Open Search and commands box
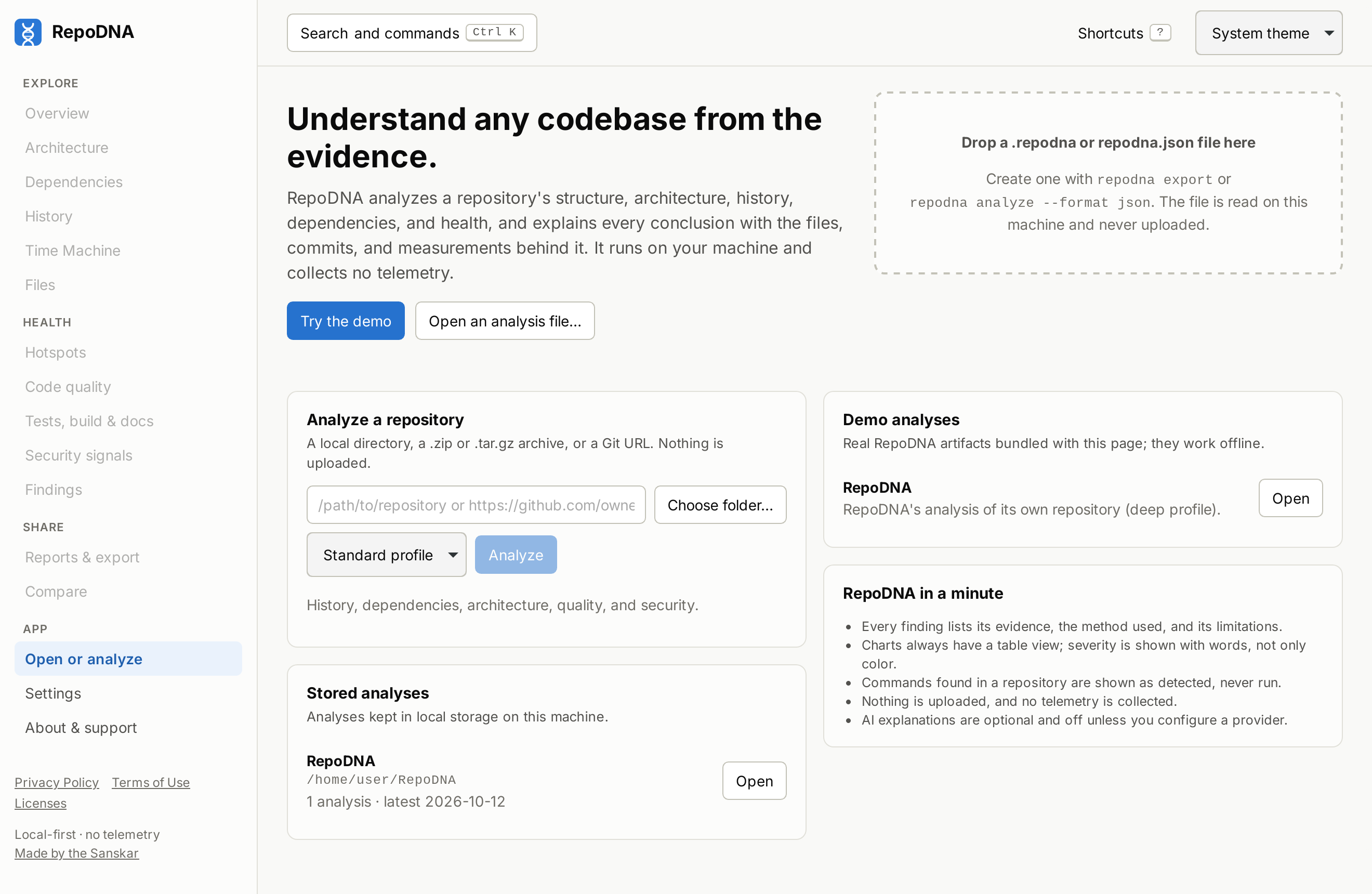 pyautogui.click(x=412, y=33)
